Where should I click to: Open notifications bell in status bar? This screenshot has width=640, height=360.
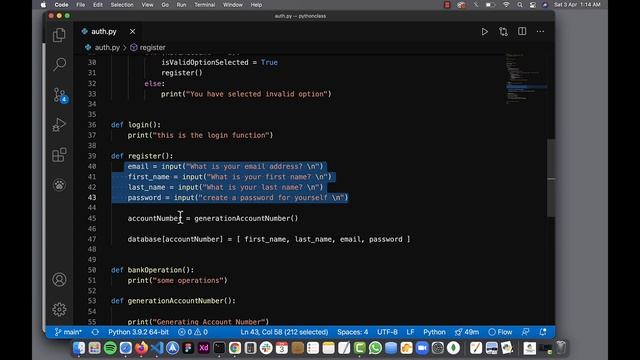[x=543, y=332]
